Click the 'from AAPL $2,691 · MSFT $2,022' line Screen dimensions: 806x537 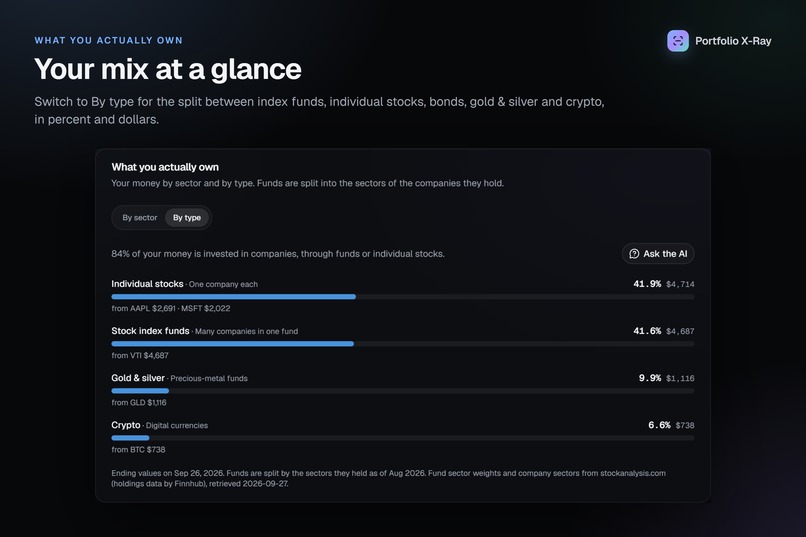coord(171,308)
